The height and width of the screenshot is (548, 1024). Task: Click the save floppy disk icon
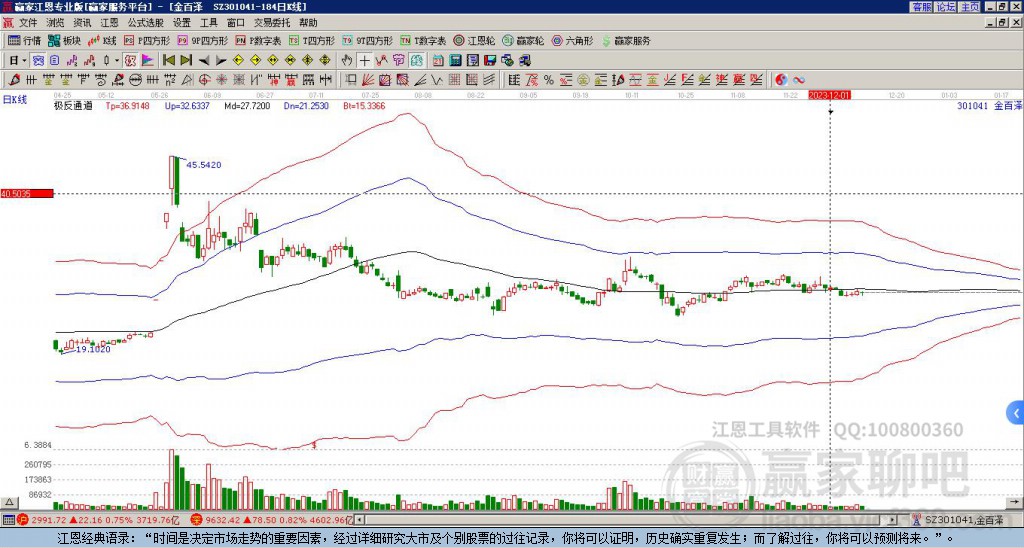click(x=490, y=61)
